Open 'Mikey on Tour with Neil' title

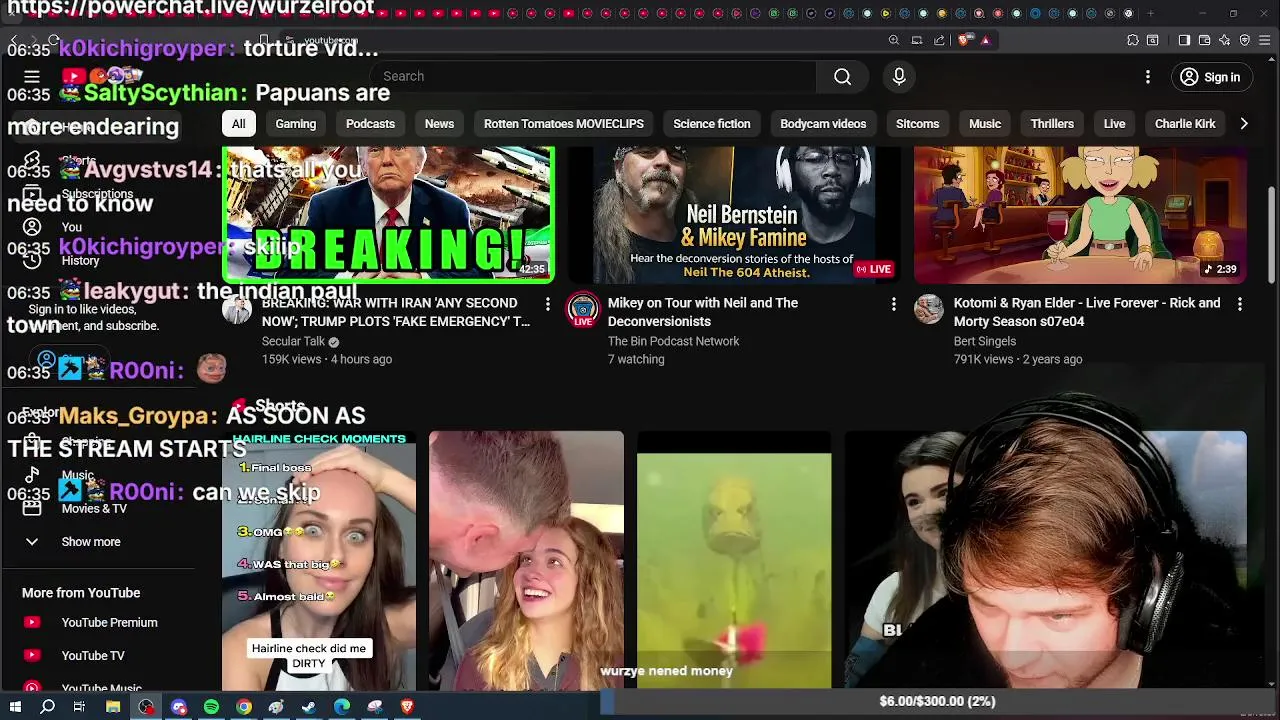coord(703,312)
